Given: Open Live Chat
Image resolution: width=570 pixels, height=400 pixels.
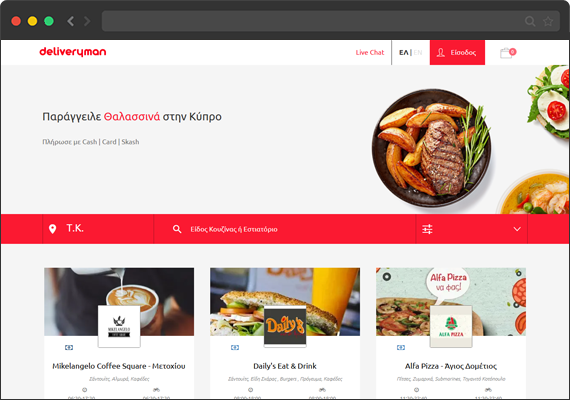Looking at the screenshot, I should (x=370, y=52).
